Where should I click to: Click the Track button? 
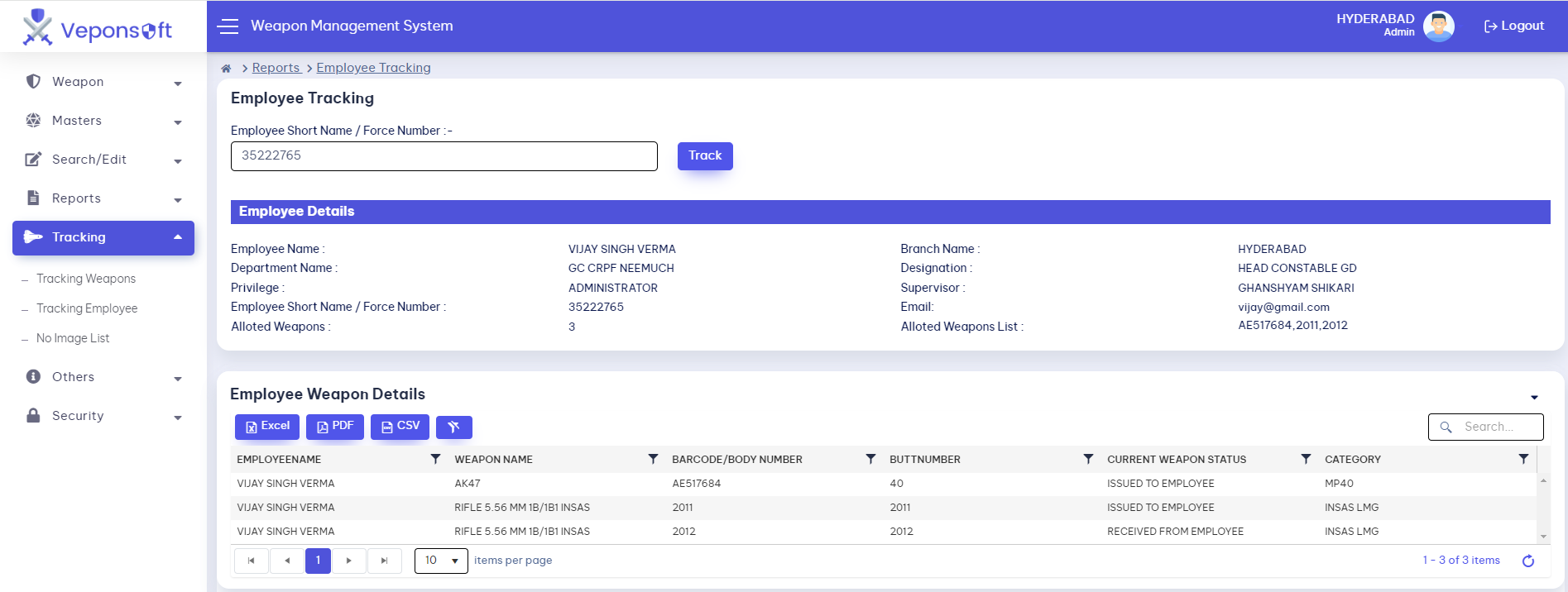point(705,156)
